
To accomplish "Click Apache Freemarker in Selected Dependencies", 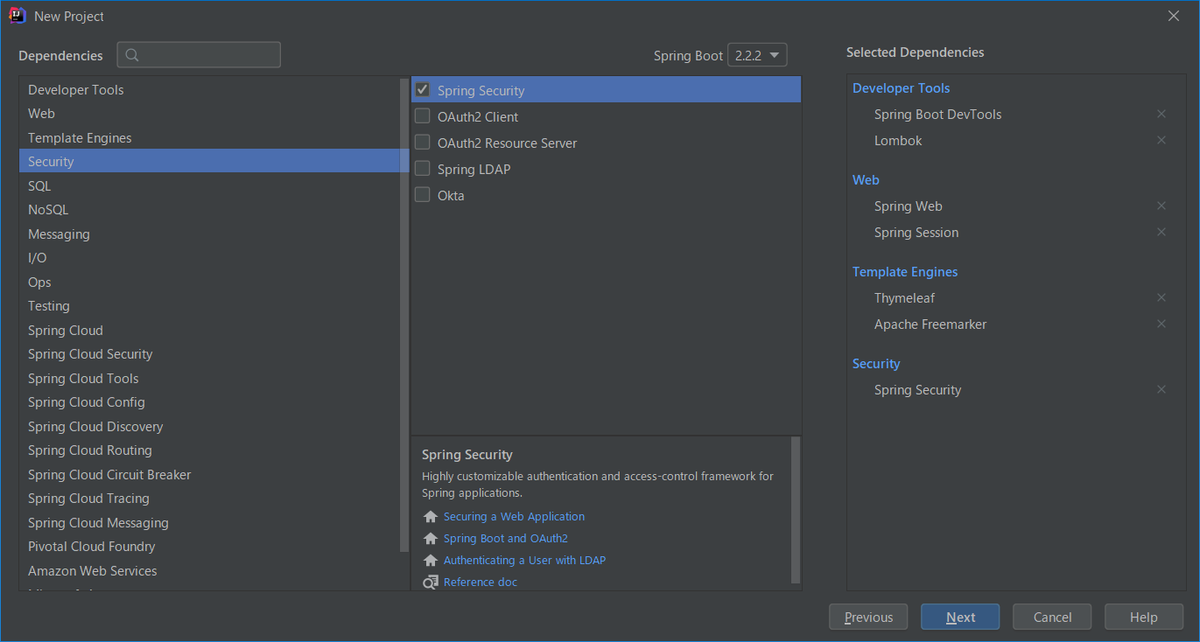I will 930,324.
